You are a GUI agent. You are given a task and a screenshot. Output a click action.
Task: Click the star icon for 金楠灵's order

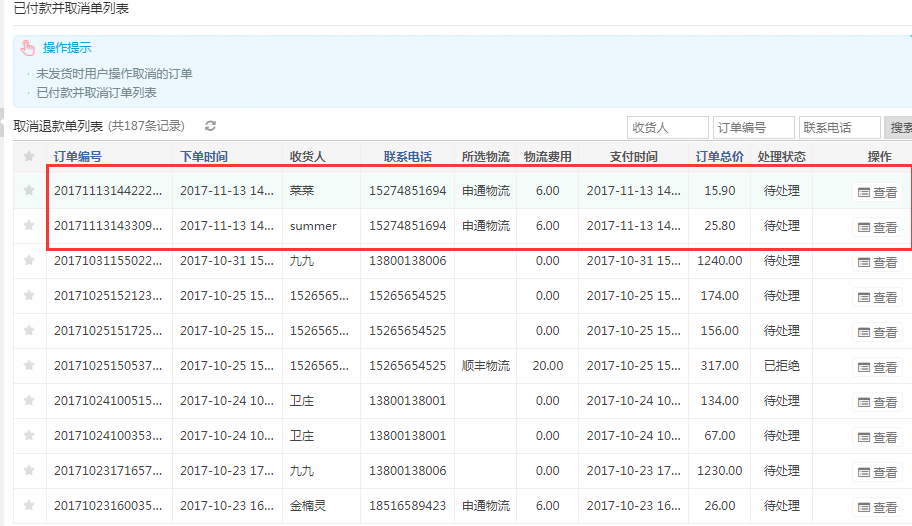point(29,505)
